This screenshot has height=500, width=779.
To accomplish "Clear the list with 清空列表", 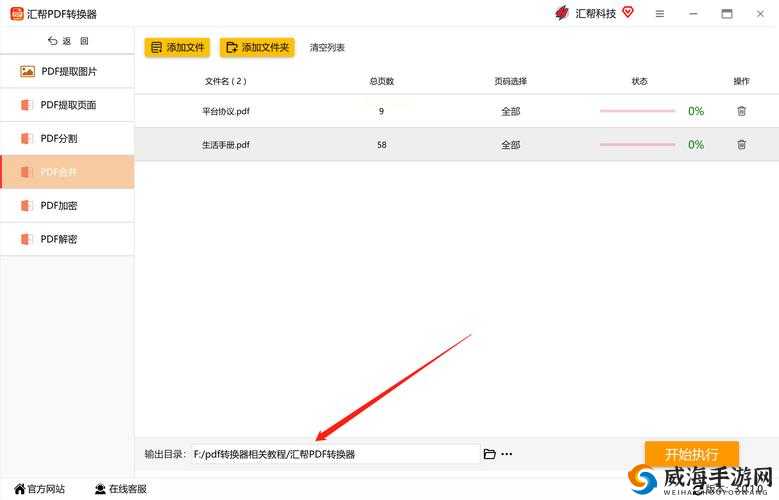I will point(327,48).
